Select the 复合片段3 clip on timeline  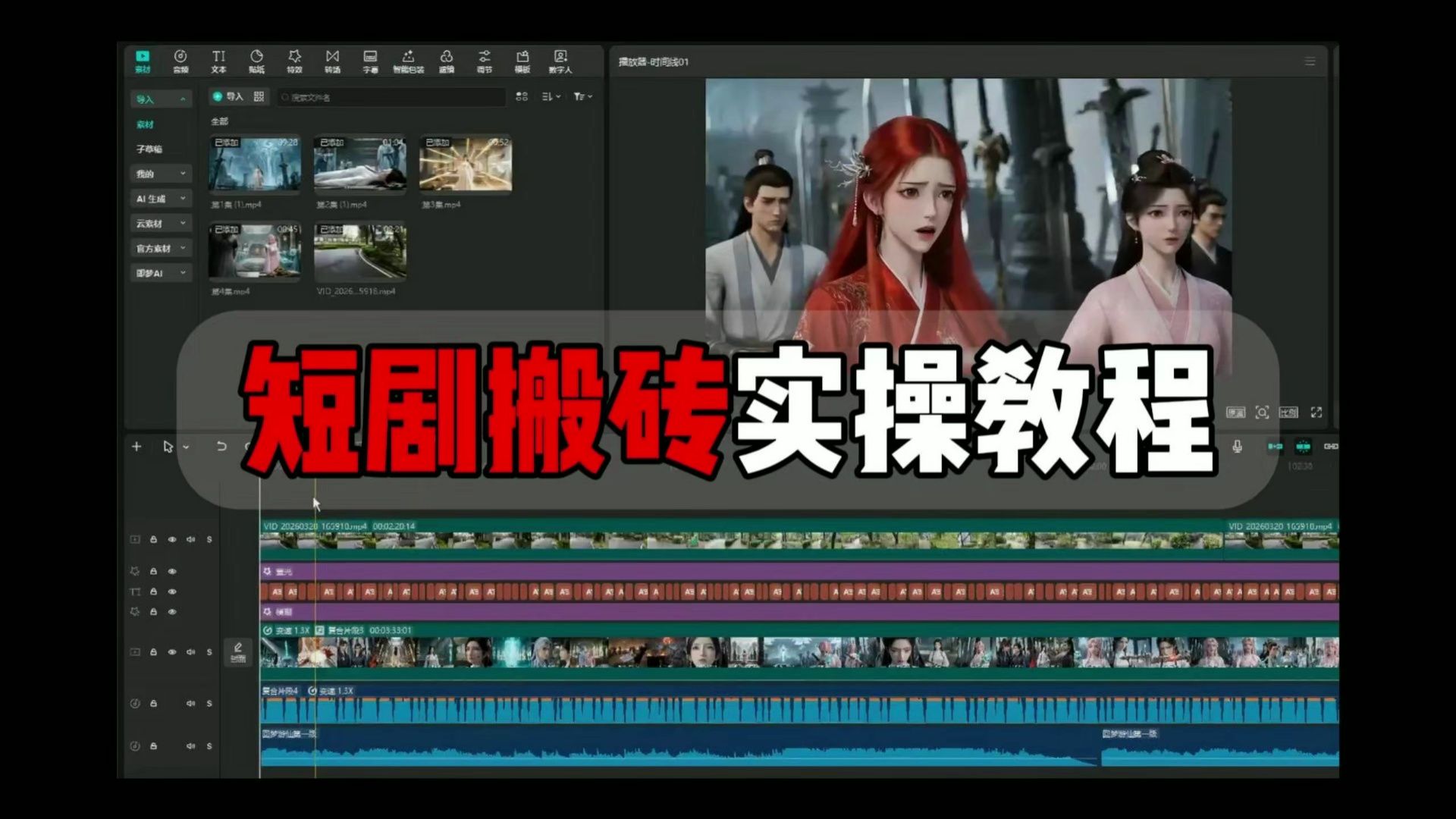pos(799,651)
